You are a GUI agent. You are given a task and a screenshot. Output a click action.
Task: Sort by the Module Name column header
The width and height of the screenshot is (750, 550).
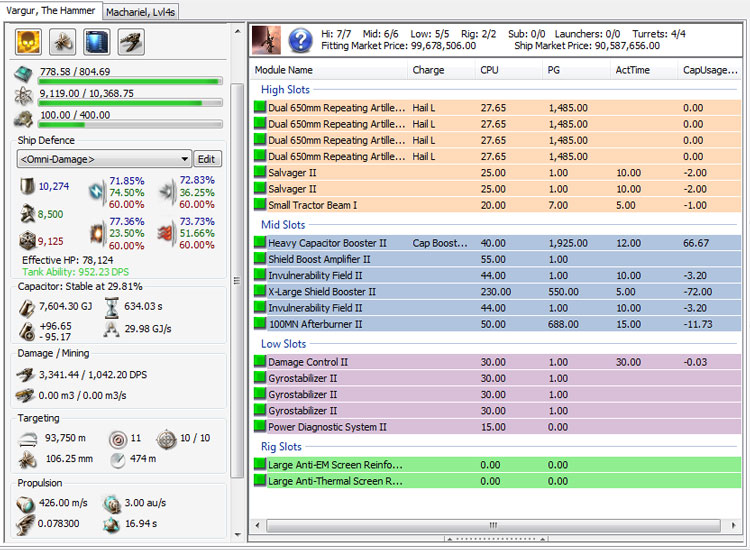[328, 70]
